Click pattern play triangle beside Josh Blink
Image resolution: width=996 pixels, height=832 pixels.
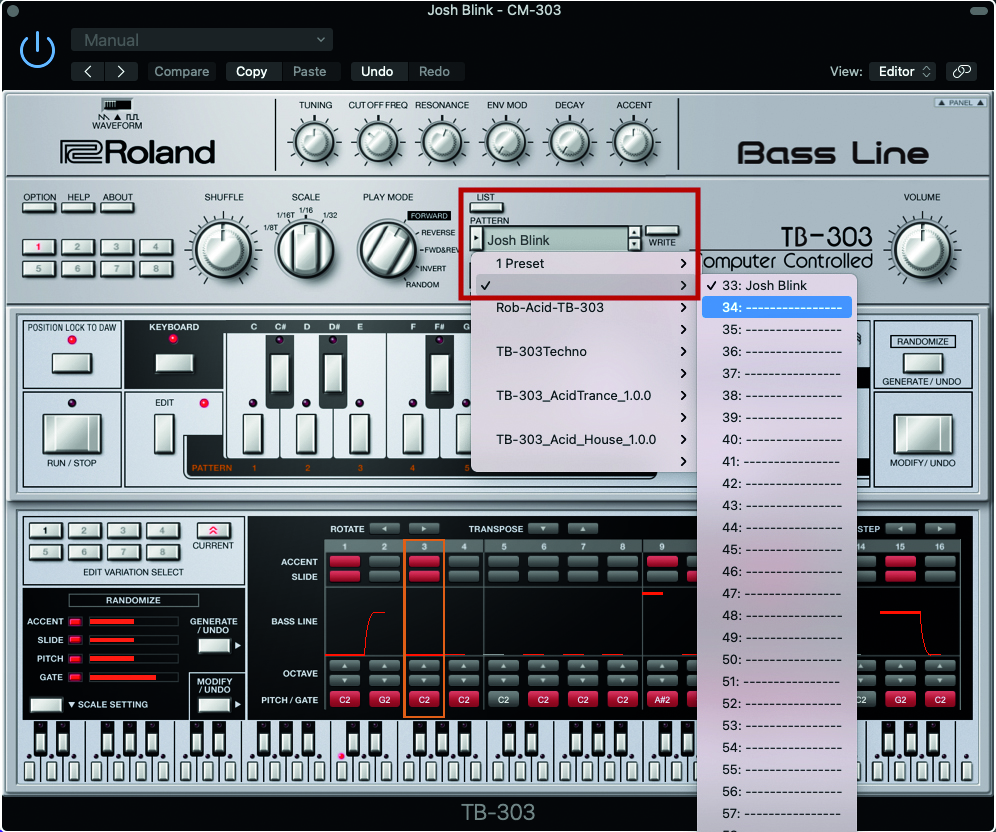476,239
